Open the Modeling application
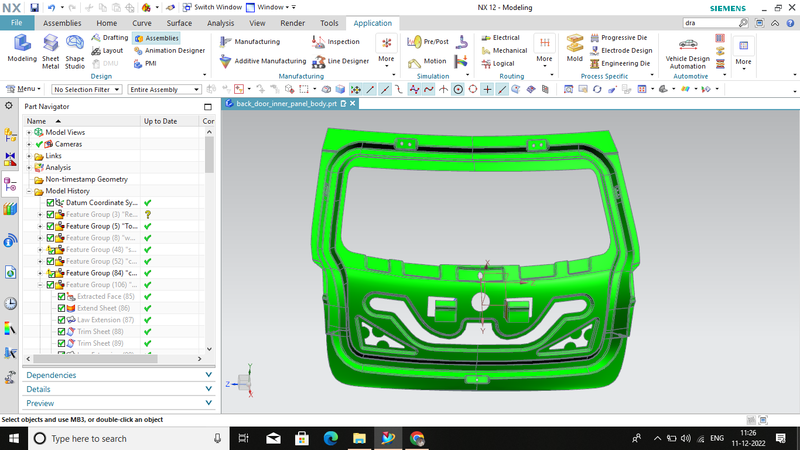This screenshot has height=450, width=800. point(22,48)
